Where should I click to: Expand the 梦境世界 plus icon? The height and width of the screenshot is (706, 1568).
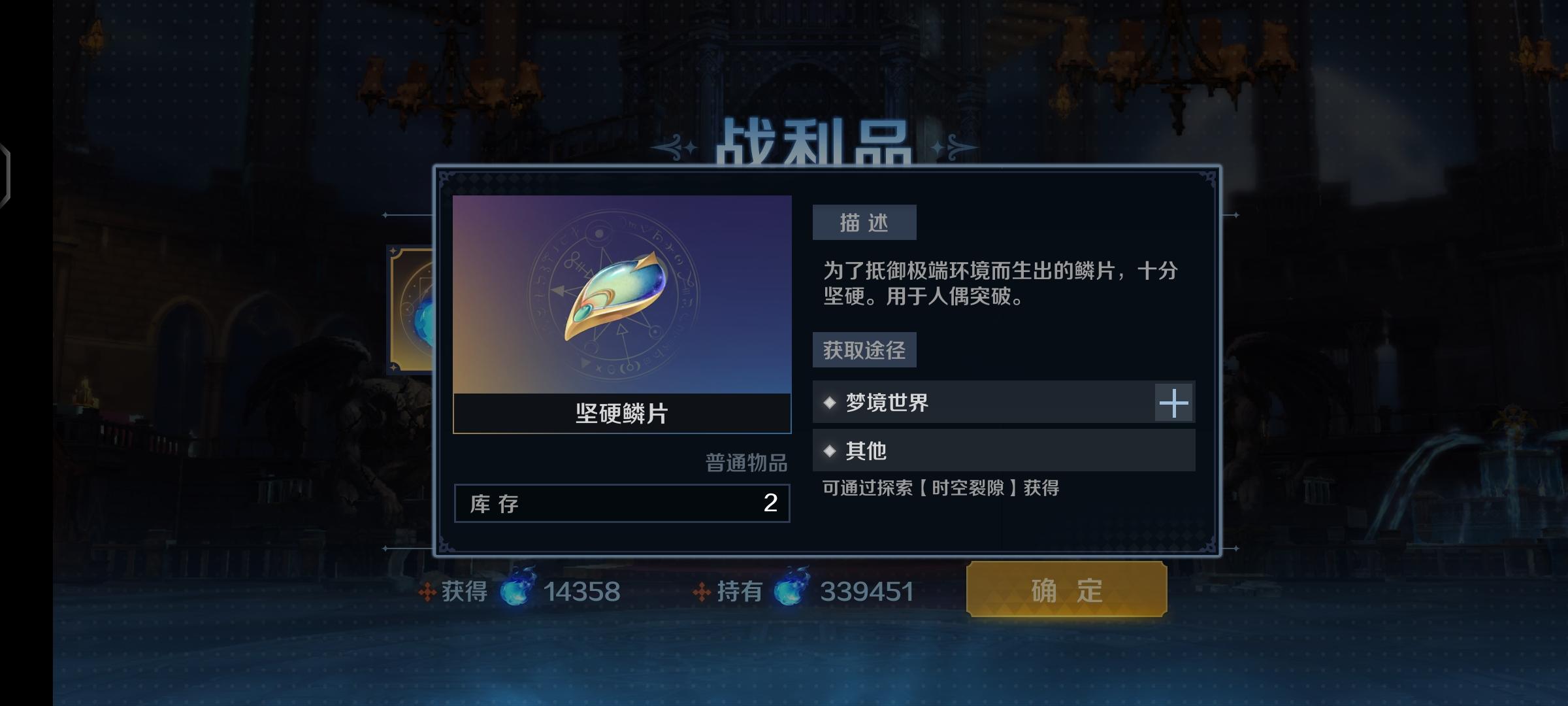1174,402
